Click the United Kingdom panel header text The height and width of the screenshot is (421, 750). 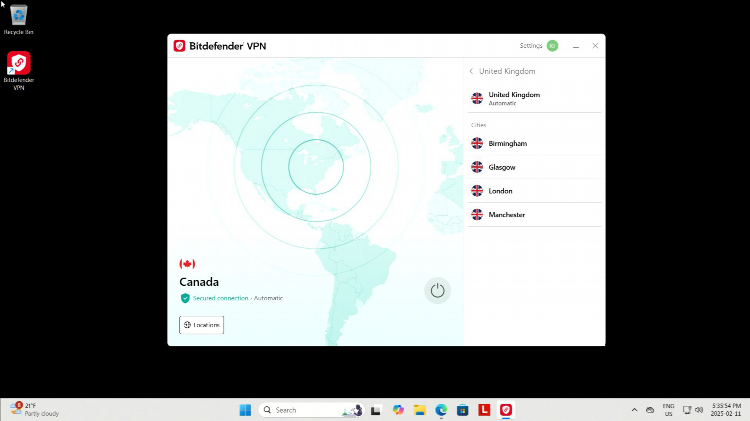point(507,71)
